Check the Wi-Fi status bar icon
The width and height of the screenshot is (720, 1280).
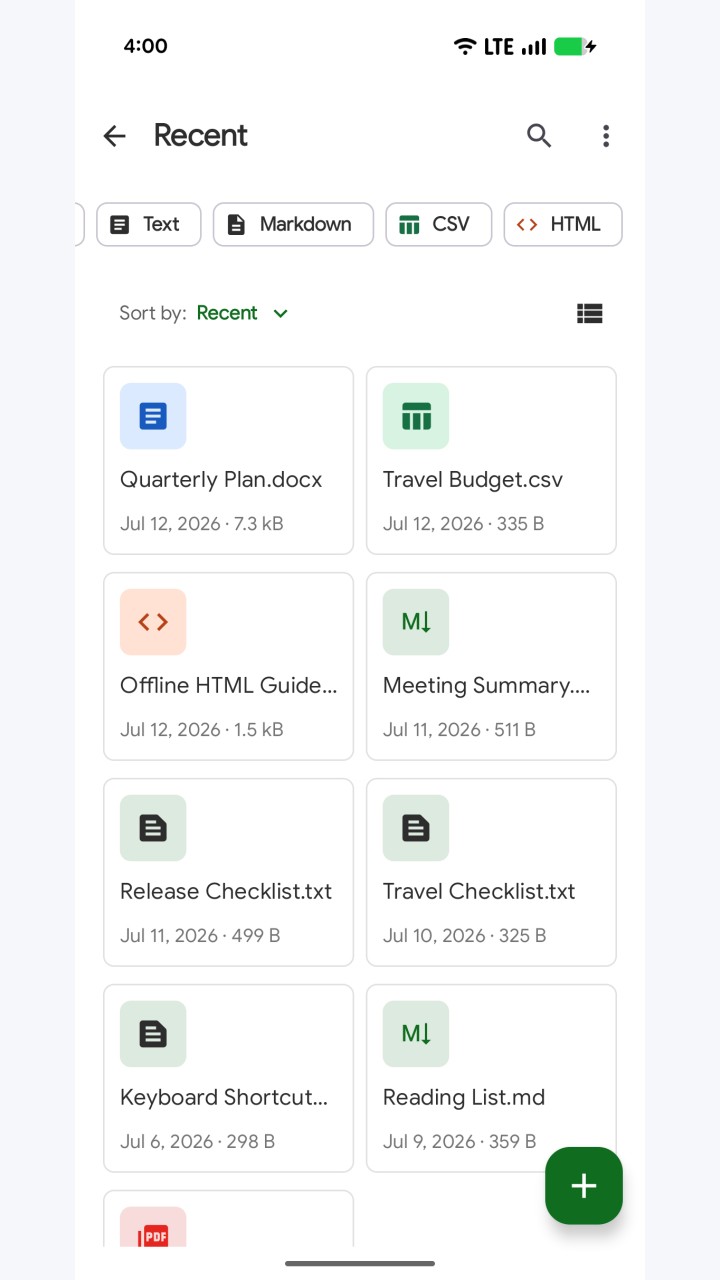point(465,46)
